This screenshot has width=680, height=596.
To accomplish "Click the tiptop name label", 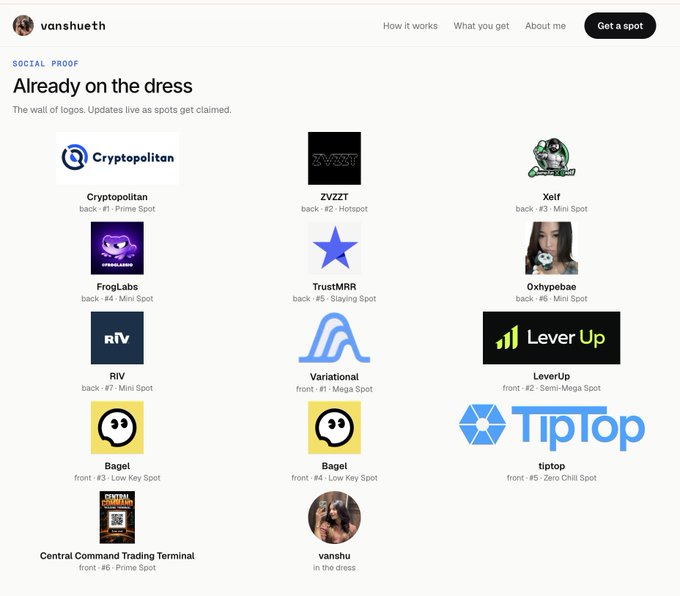I will [552, 466].
